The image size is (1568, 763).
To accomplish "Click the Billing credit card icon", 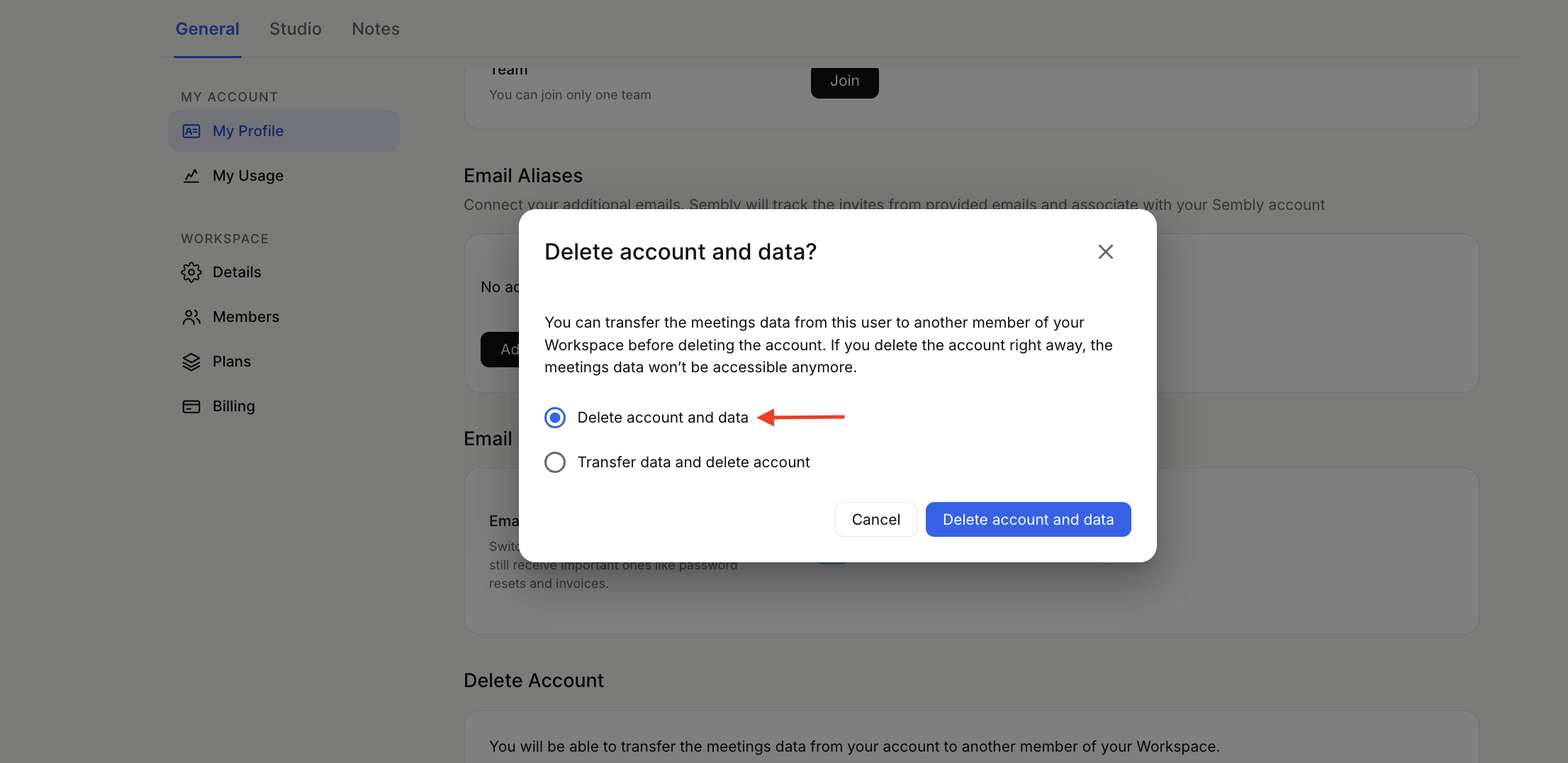I will [x=191, y=406].
